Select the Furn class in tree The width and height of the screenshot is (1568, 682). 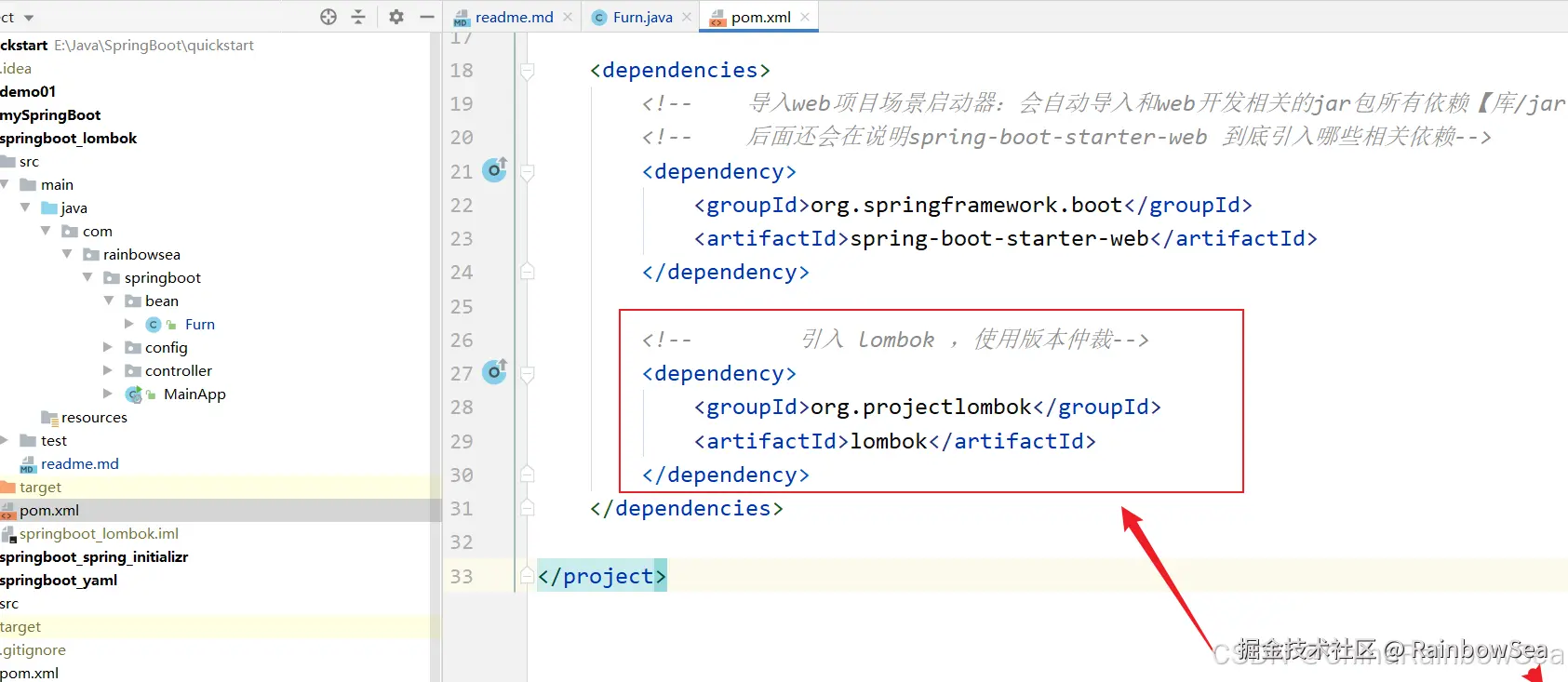[x=199, y=324]
